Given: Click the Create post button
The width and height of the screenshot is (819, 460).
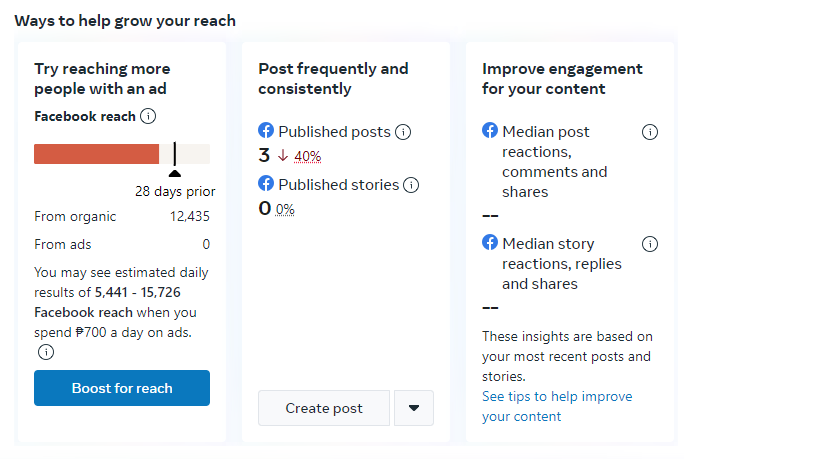Looking at the screenshot, I should click(324, 408).
